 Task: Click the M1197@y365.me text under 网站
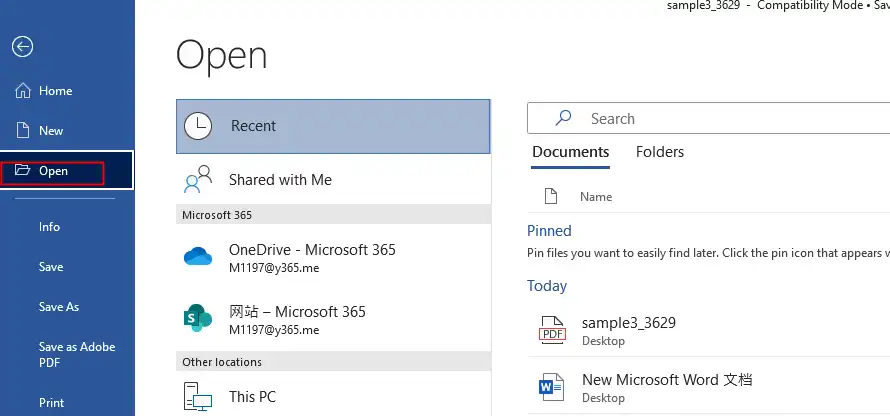coord(274,330)
